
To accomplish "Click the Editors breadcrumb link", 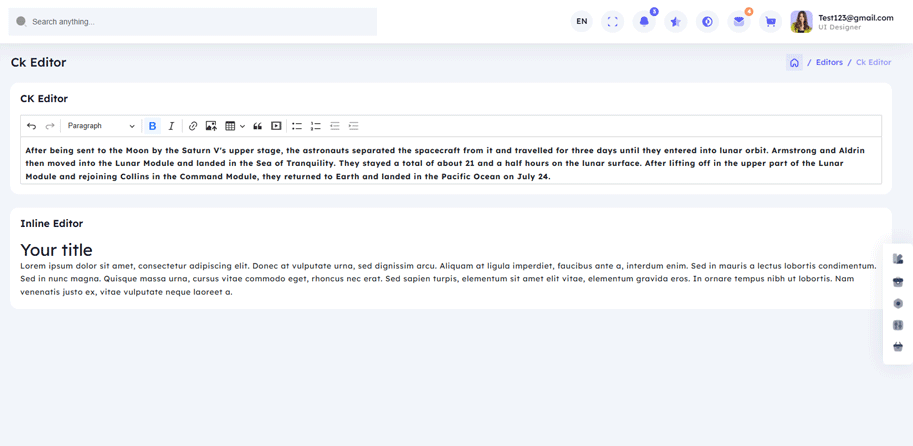I will [828, 62].
